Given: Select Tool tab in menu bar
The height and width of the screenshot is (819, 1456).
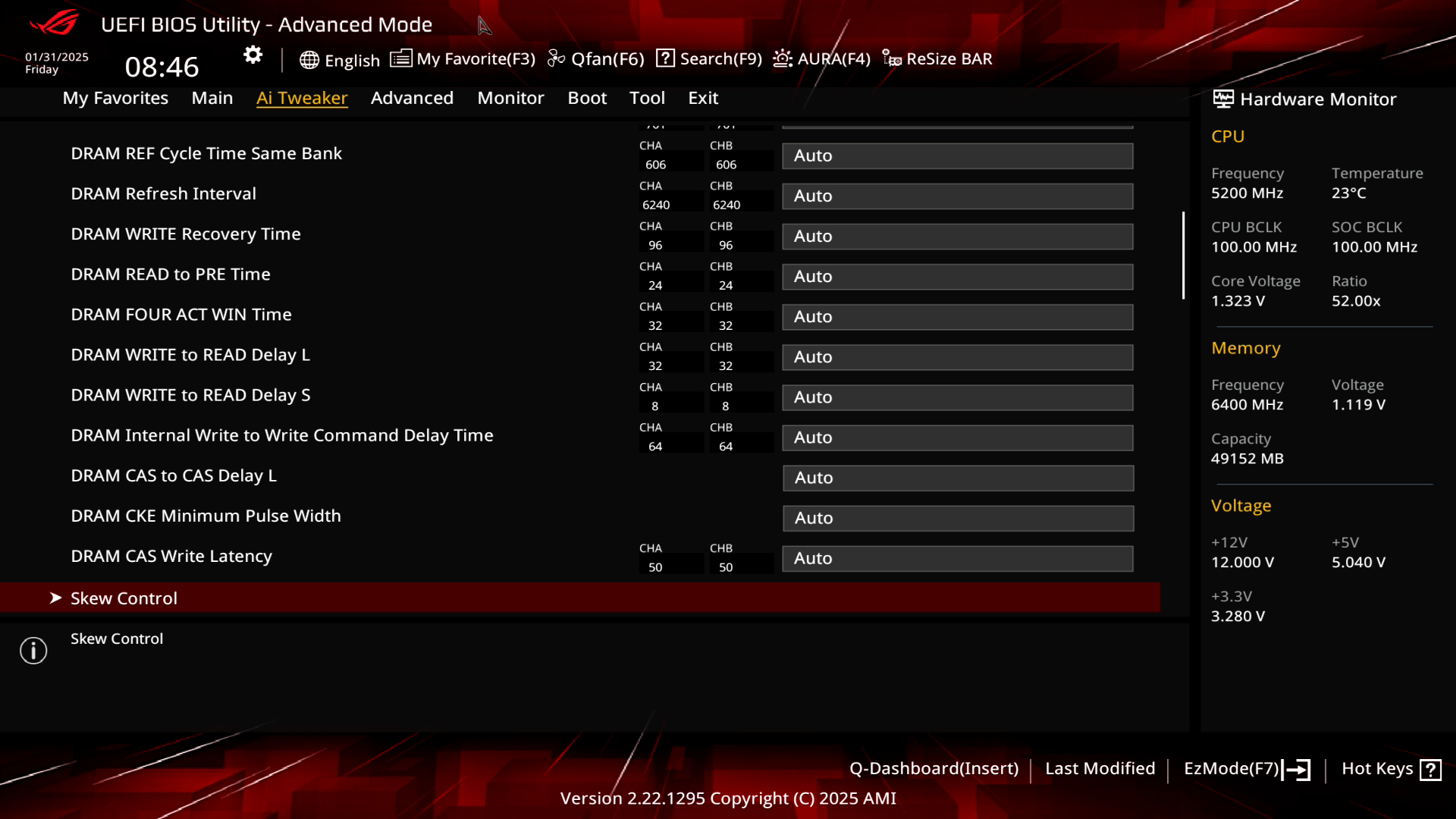Looking at the screenshot, I should pos(647,98).
